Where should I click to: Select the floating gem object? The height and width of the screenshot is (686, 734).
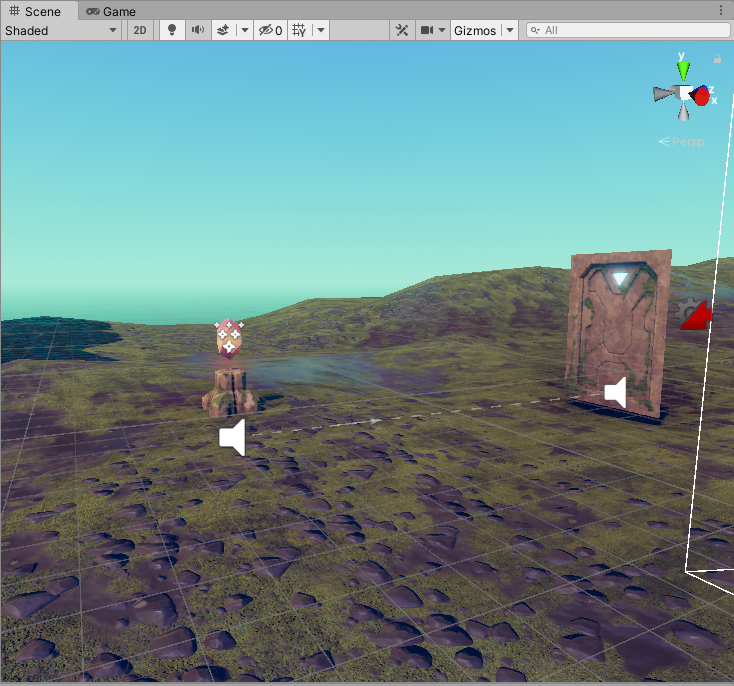[229, 338]
